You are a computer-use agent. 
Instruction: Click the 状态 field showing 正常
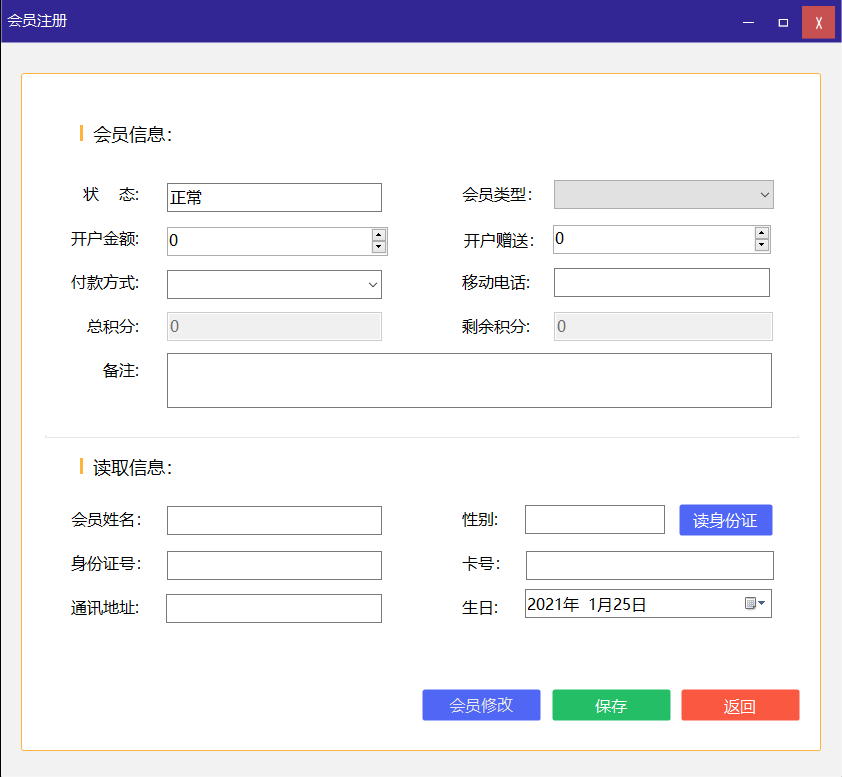point(274,197)
